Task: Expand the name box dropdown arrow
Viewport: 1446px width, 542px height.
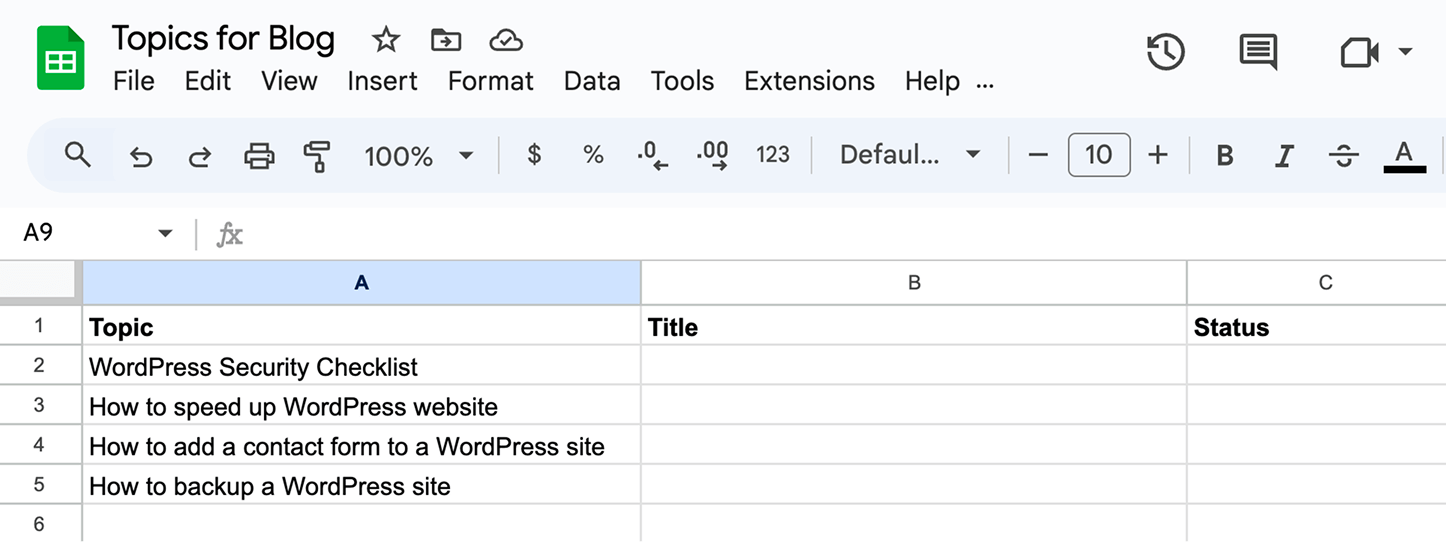Action: coord(166,234)
